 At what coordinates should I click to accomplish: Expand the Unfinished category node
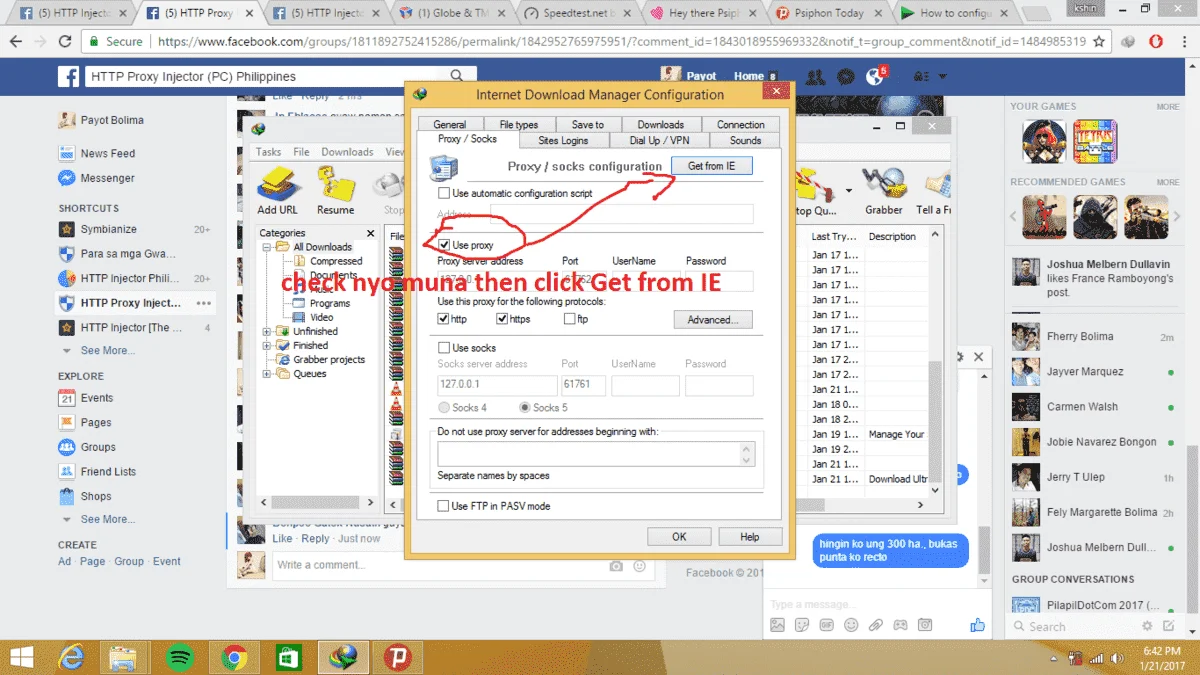tap(267, 331)
